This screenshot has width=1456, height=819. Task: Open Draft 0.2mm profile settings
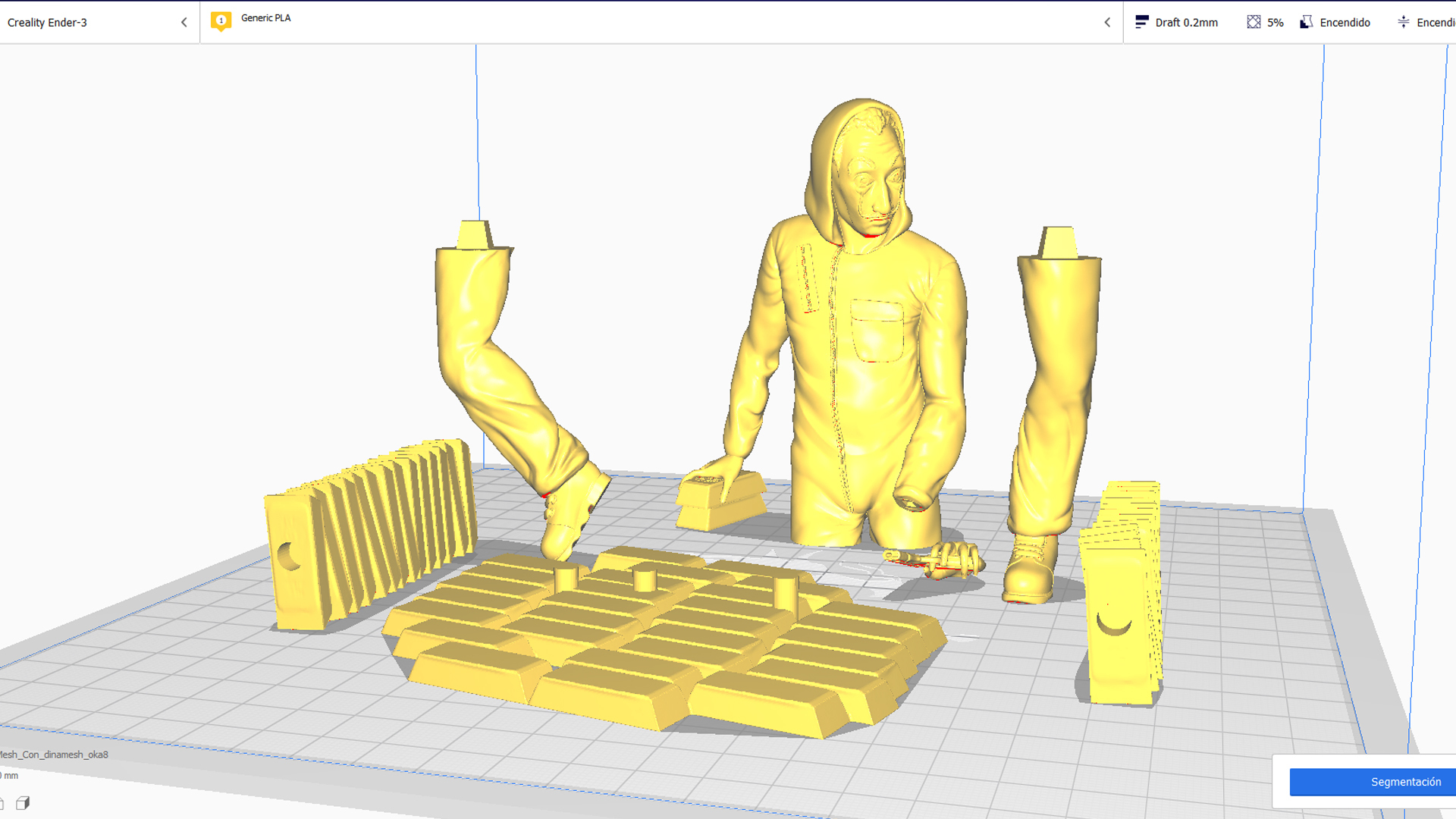[x=1186, y=23]
